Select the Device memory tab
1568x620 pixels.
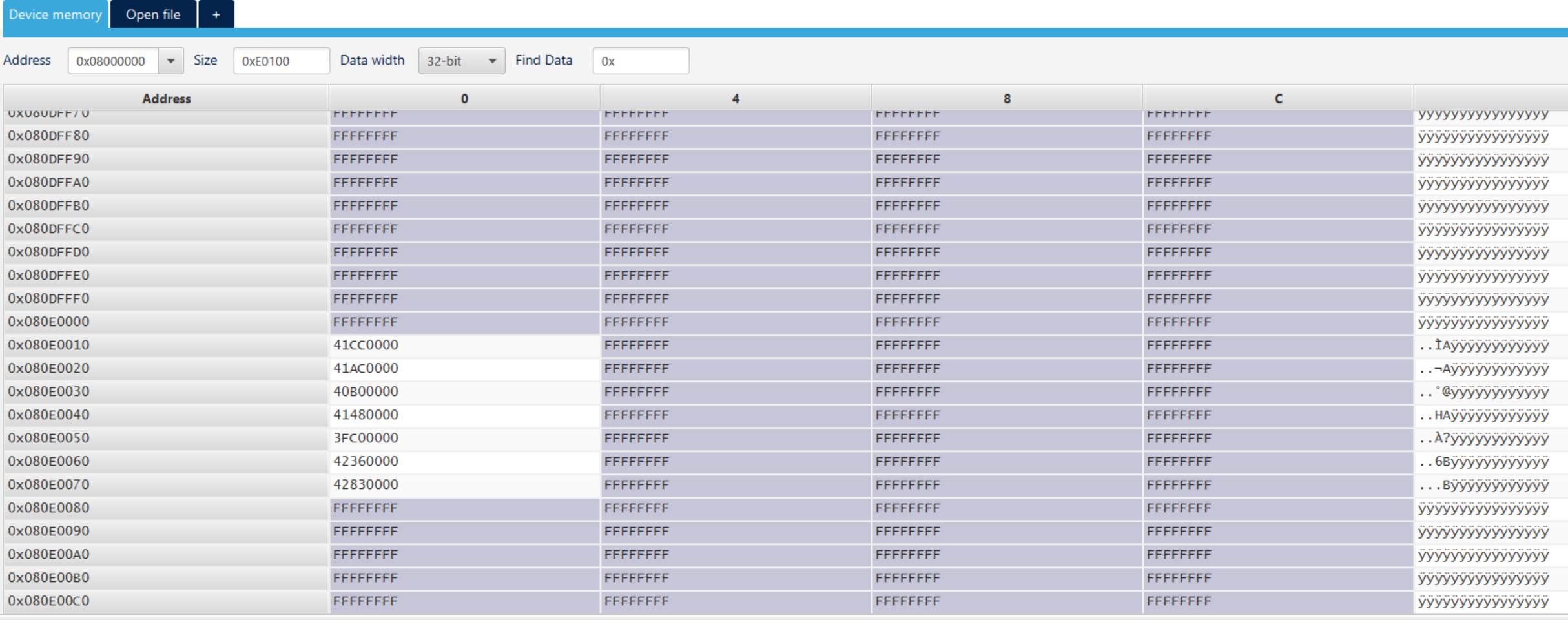[x=54, y=14]
